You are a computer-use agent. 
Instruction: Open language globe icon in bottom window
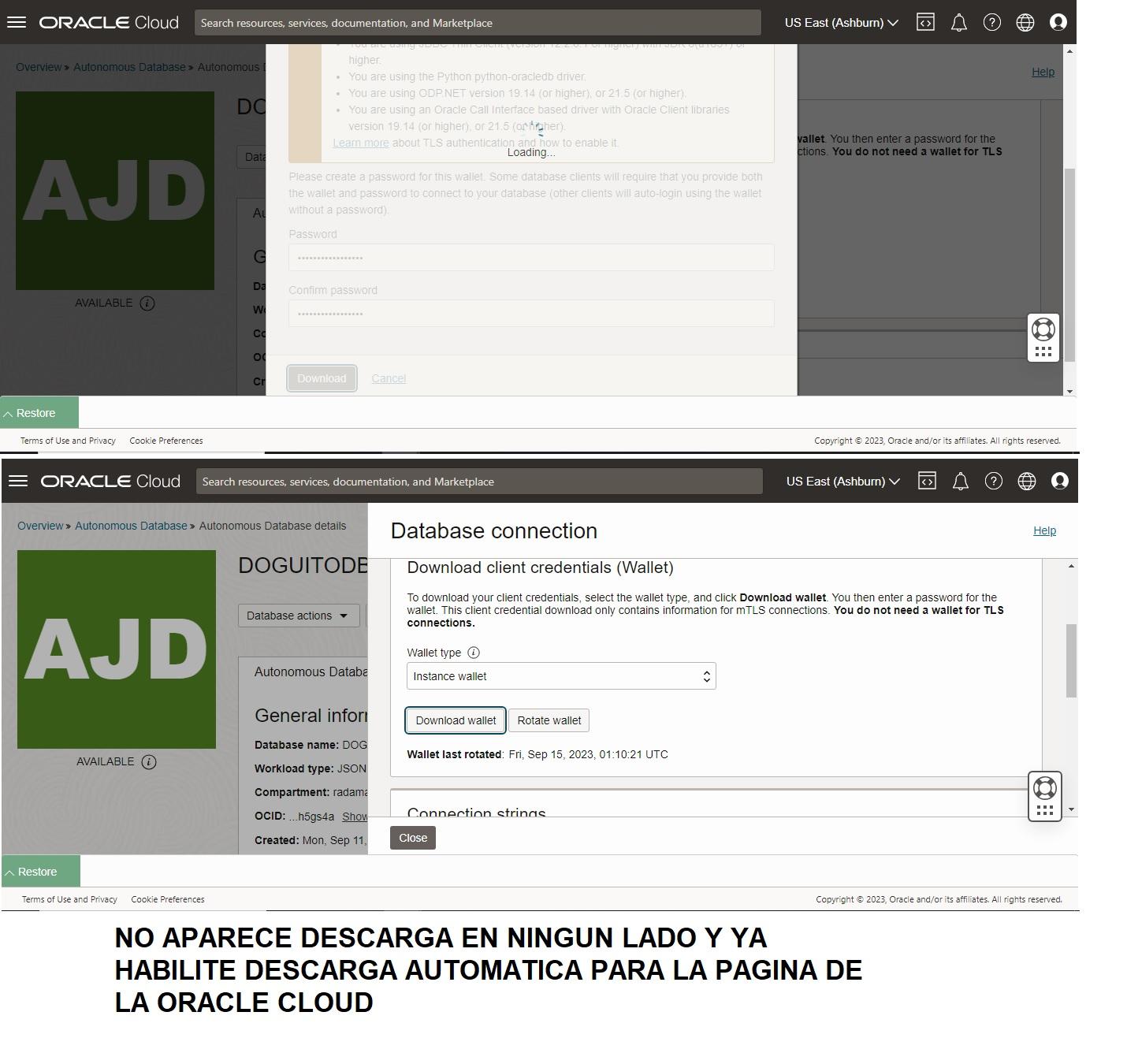point(1027,481)
